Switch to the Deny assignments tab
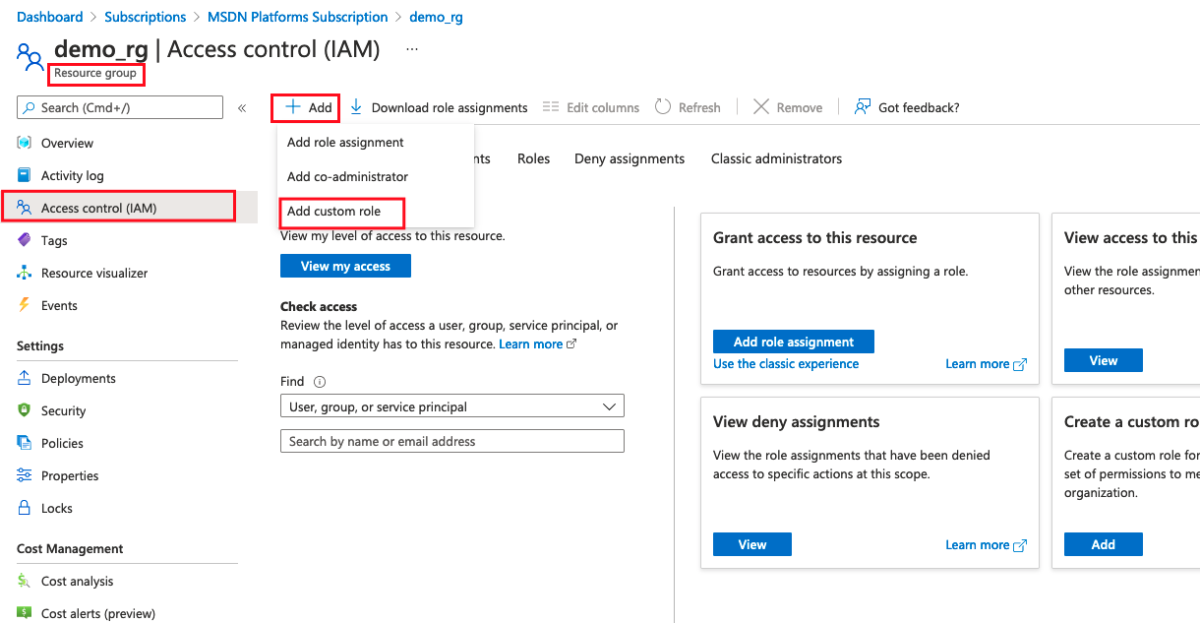Viewport: 1200px width, 623px height. point(629,158)
